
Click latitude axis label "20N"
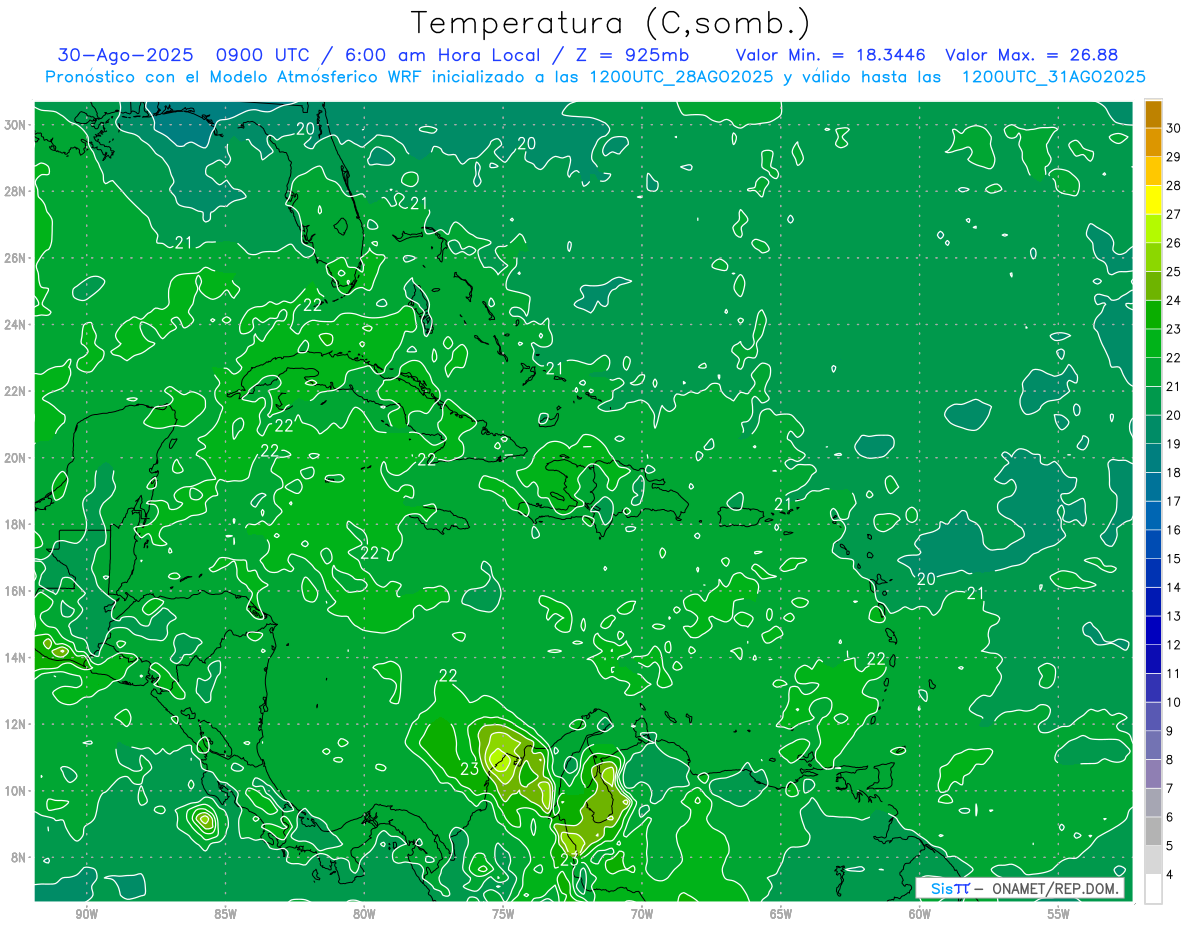(16, 458)
